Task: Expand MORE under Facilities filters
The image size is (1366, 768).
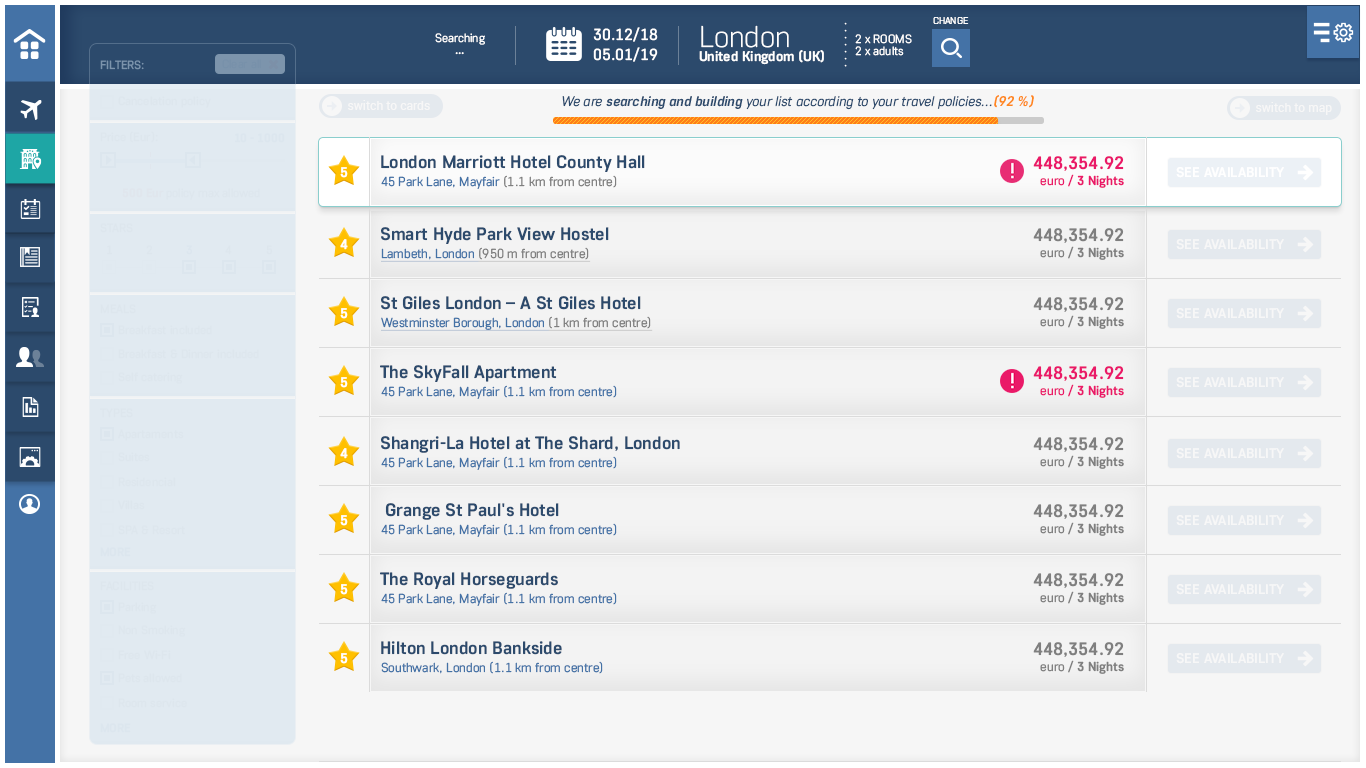Action: pos(115,728)
